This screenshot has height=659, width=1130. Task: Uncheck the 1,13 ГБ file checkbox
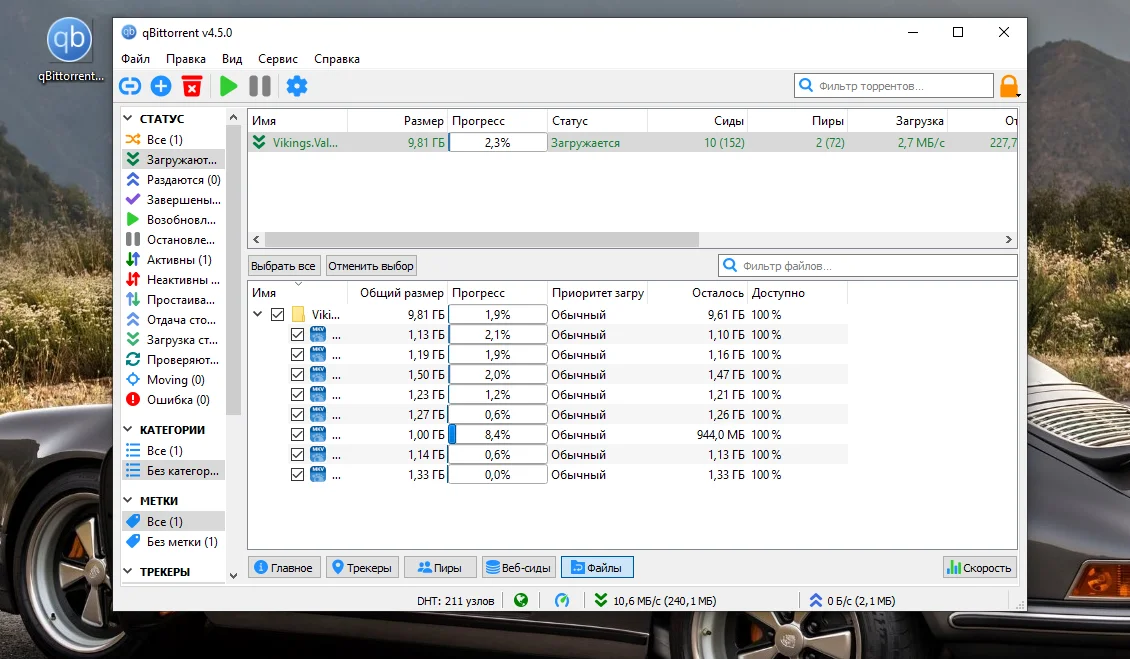[x=297, y=335]
